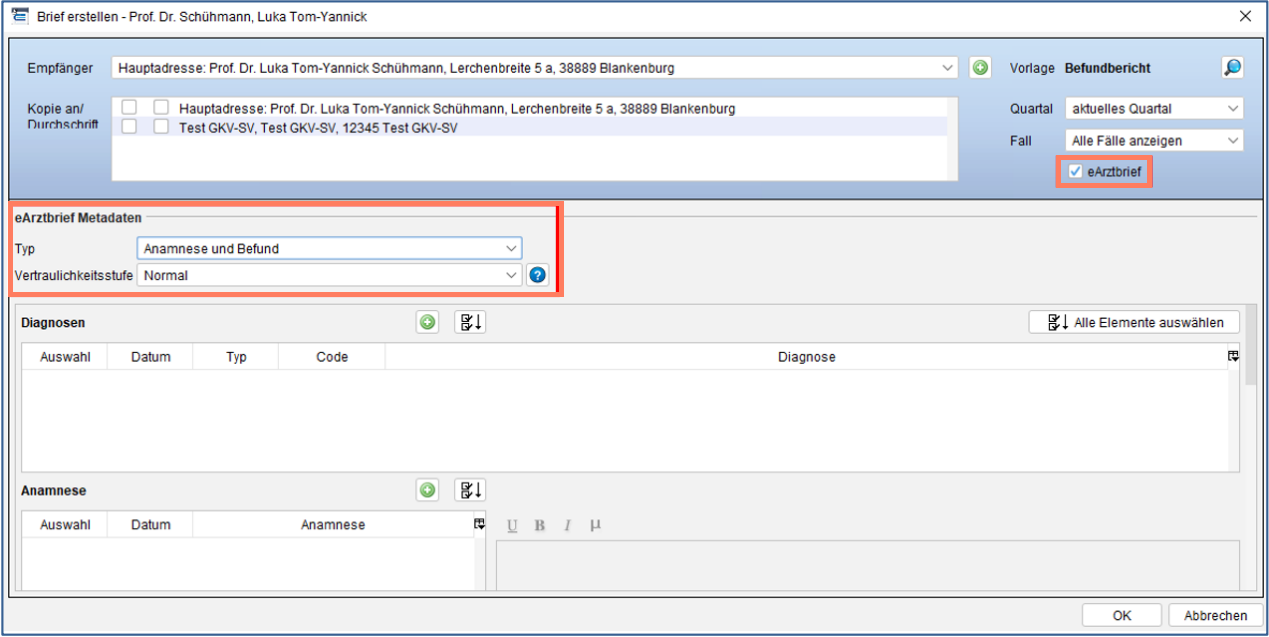Click the Datum column header in Diagnosen table
The image size is (1269, 637).
pos(150,357)
